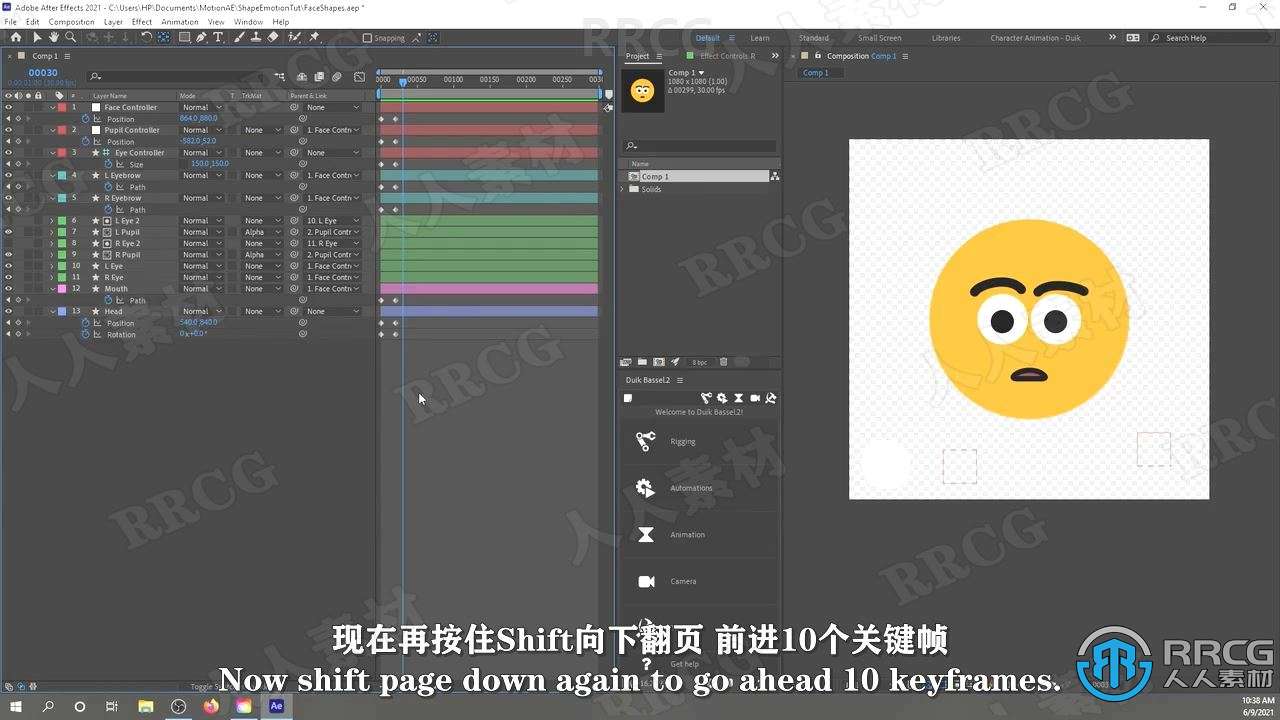Open L Pupil track matte Alpha dropdown

(x=260, y=232)
